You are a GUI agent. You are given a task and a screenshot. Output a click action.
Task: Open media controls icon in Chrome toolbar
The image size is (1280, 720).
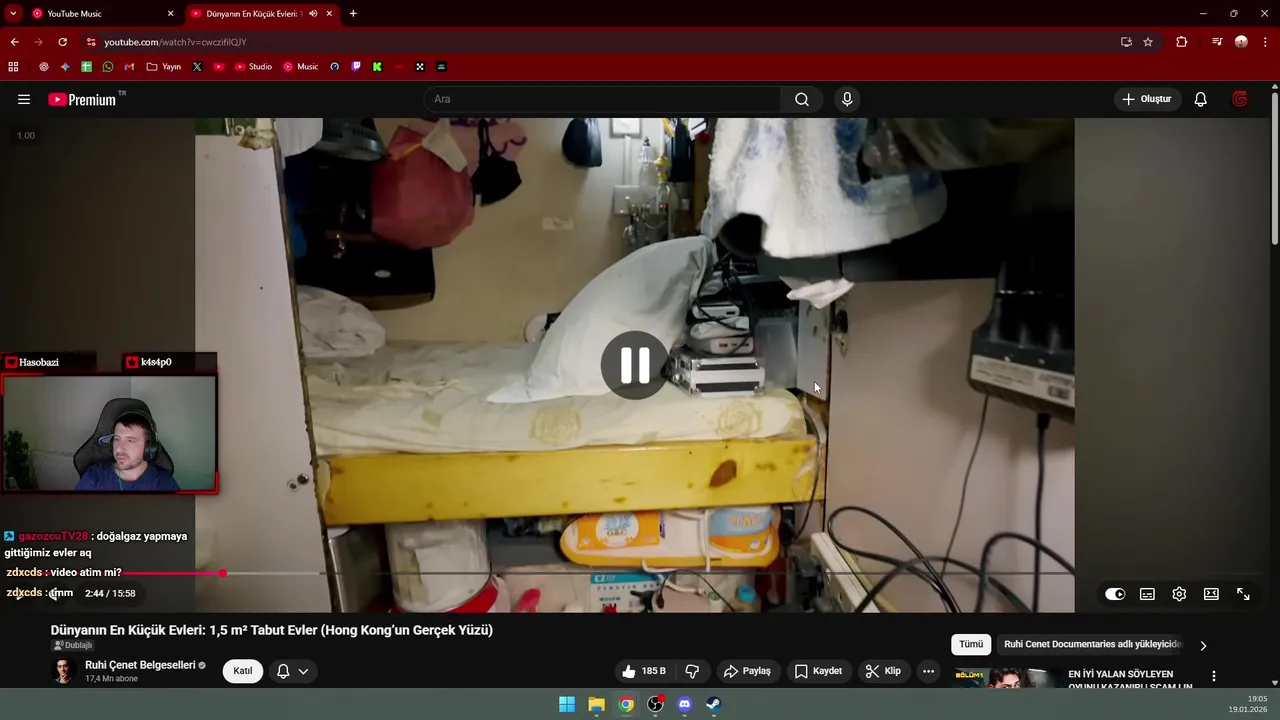click(1217, 42)
